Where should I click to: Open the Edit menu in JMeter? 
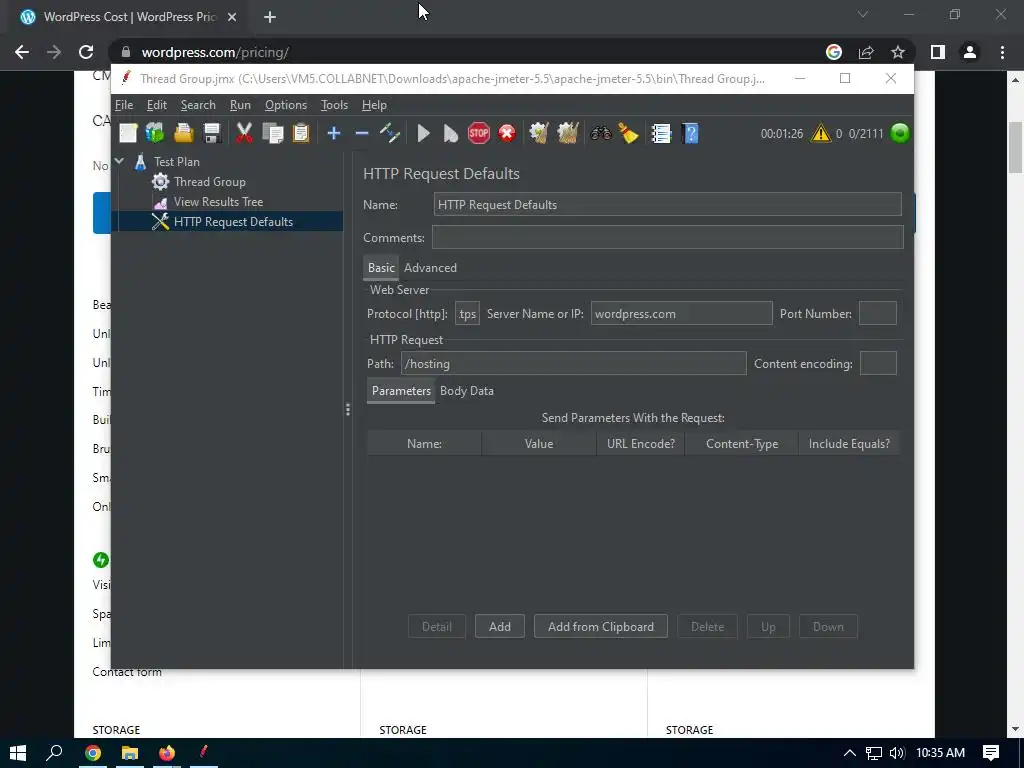[x=157, y=104]
